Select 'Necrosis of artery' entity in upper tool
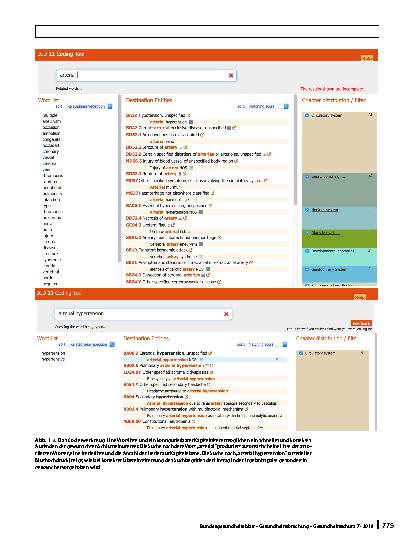The width and height of the screenshot is (413, 550). tap(151, 218)
